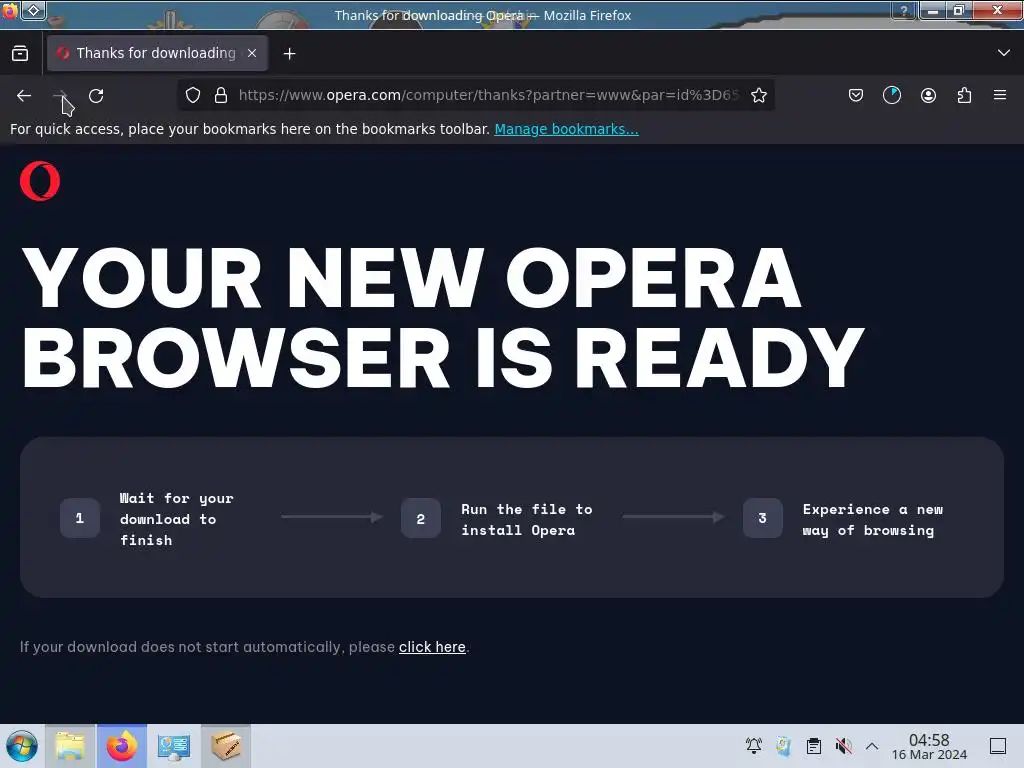Toggle the muted volume tray icon

click(x=844, y=746)
